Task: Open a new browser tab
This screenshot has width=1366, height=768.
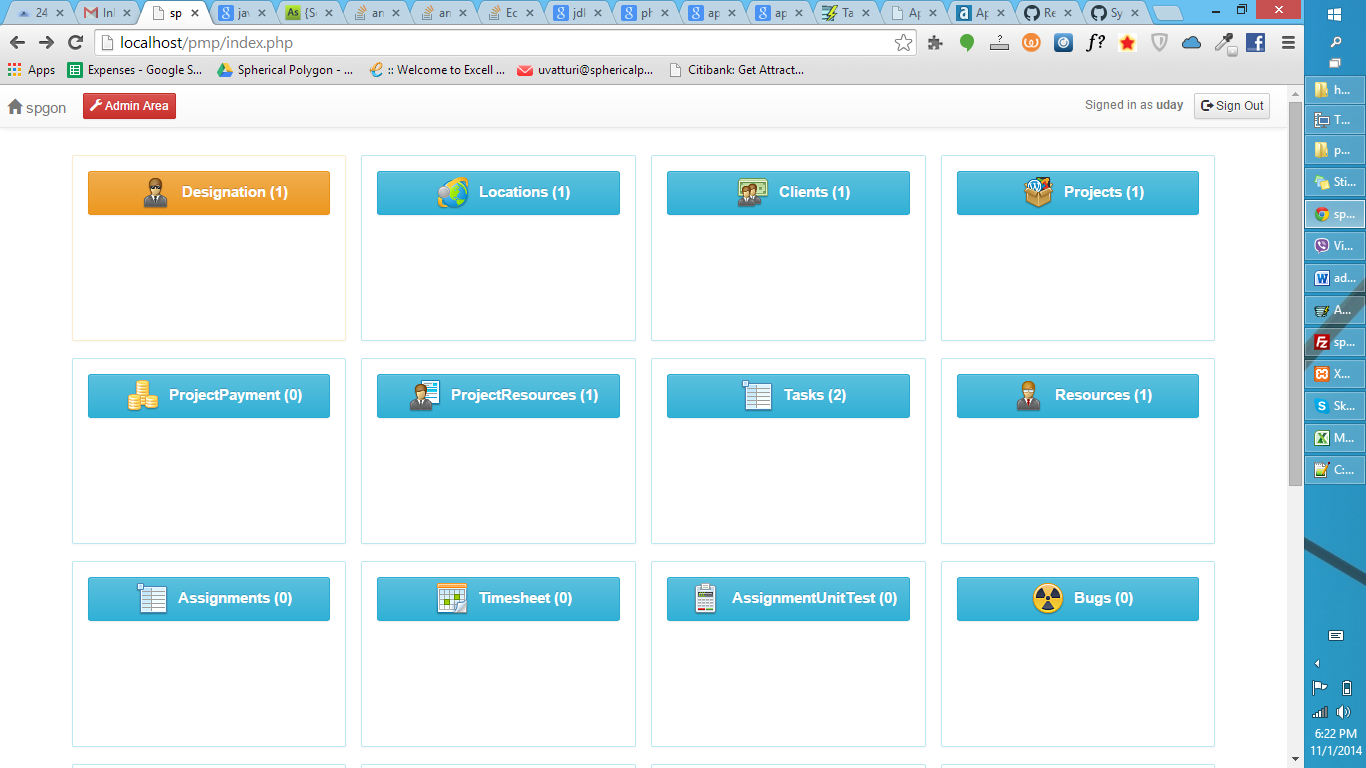Action: (x=1167, y=14)
